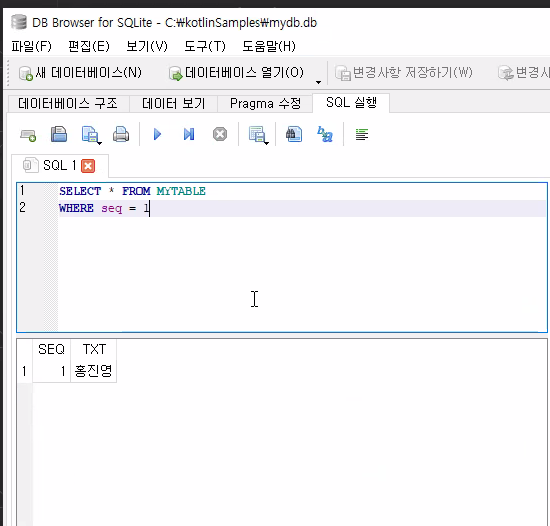
Task: Open the 도구(T) menu
Action: click(205, 46)
